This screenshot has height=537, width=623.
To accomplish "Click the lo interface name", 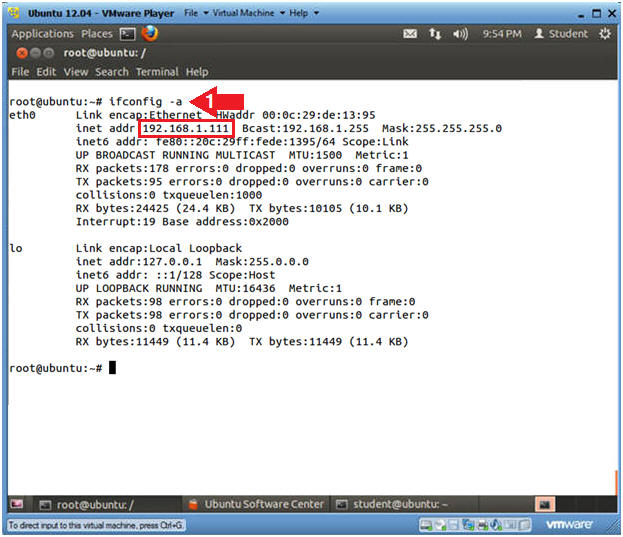I will tap(16, 248).
